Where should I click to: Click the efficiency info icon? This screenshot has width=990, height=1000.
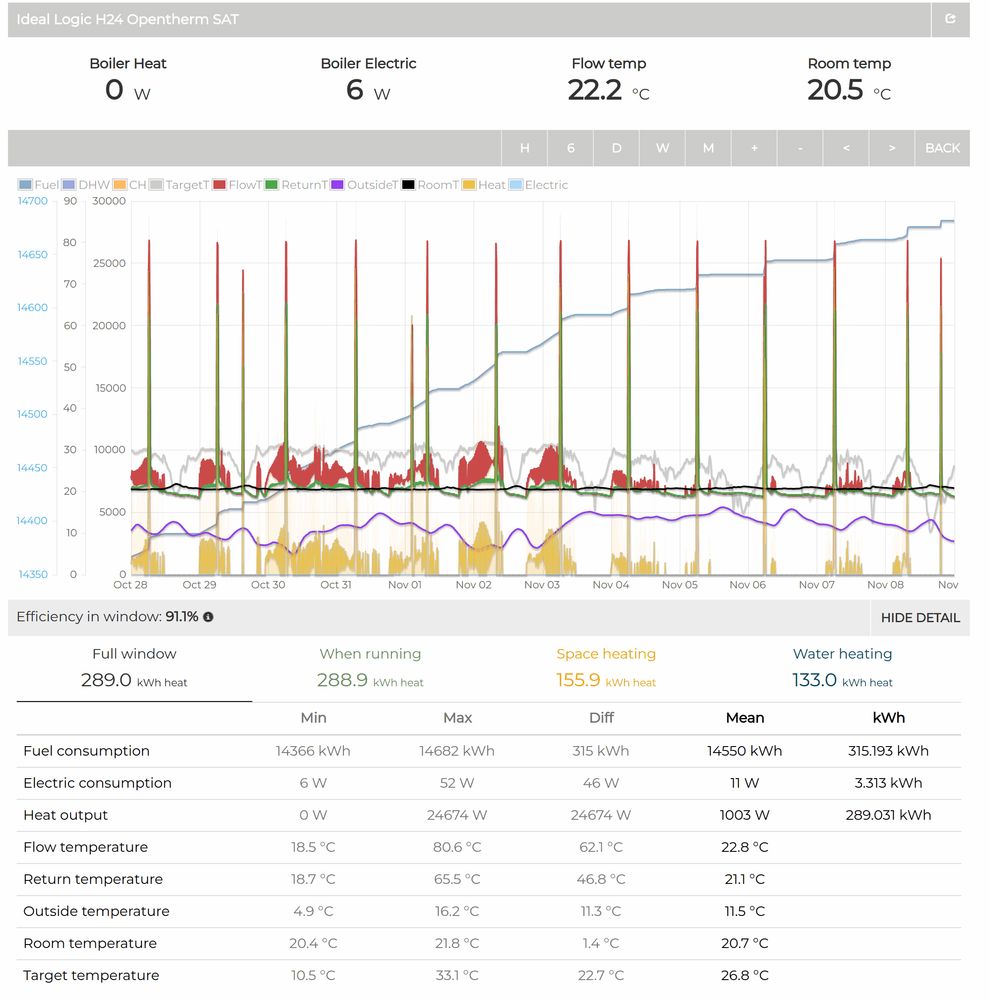coord(208,617)
